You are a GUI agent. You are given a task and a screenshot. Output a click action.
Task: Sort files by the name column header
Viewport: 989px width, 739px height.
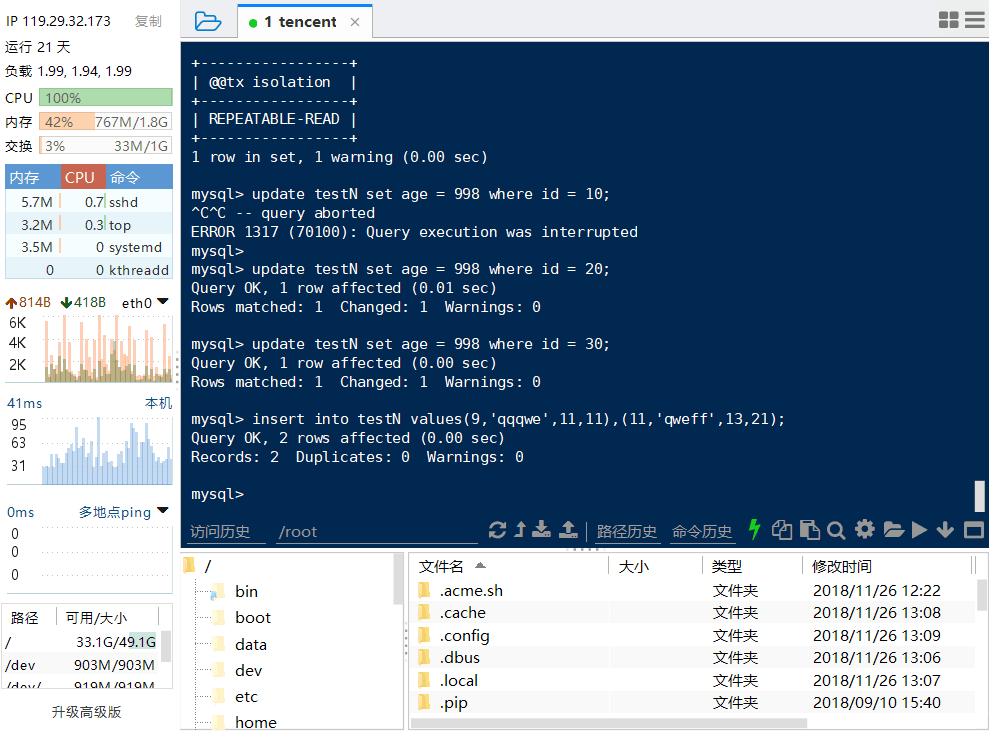(510, 566)
